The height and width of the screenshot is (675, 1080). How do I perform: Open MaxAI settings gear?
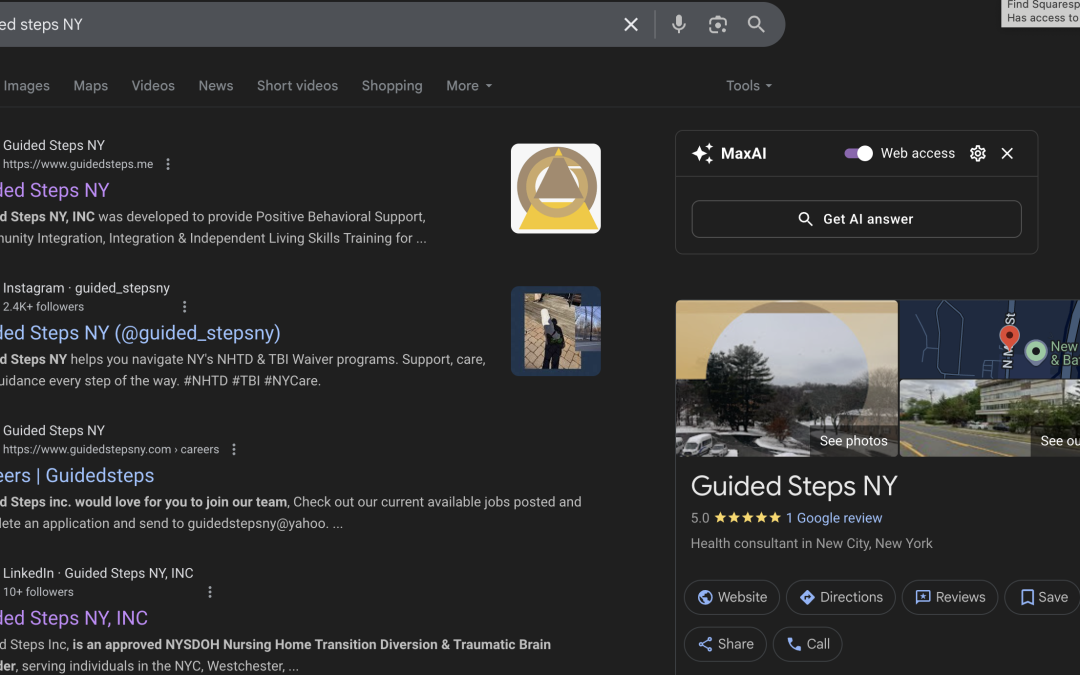pyautogui.click(x=978, y=153)
